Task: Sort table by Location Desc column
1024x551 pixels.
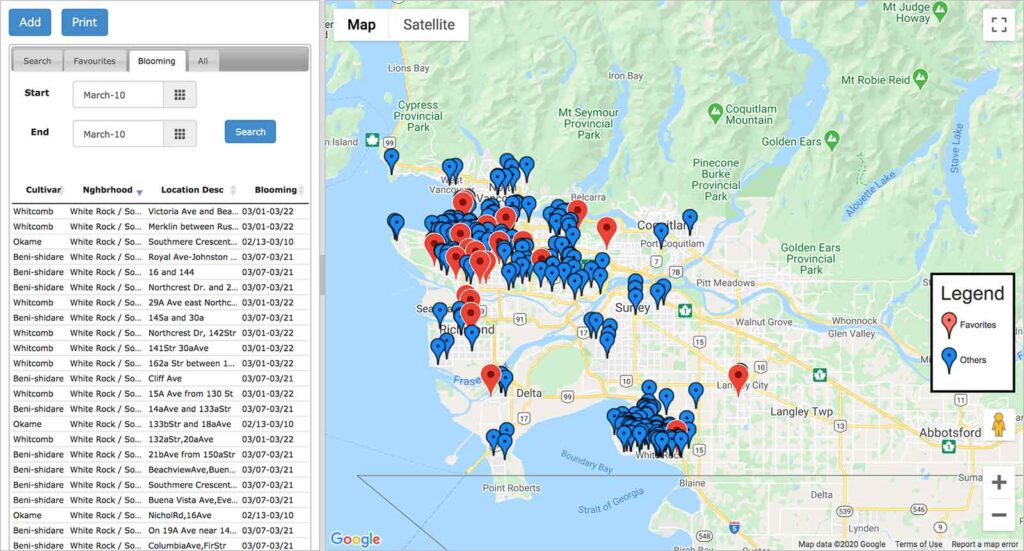Action: coord(193,190)
